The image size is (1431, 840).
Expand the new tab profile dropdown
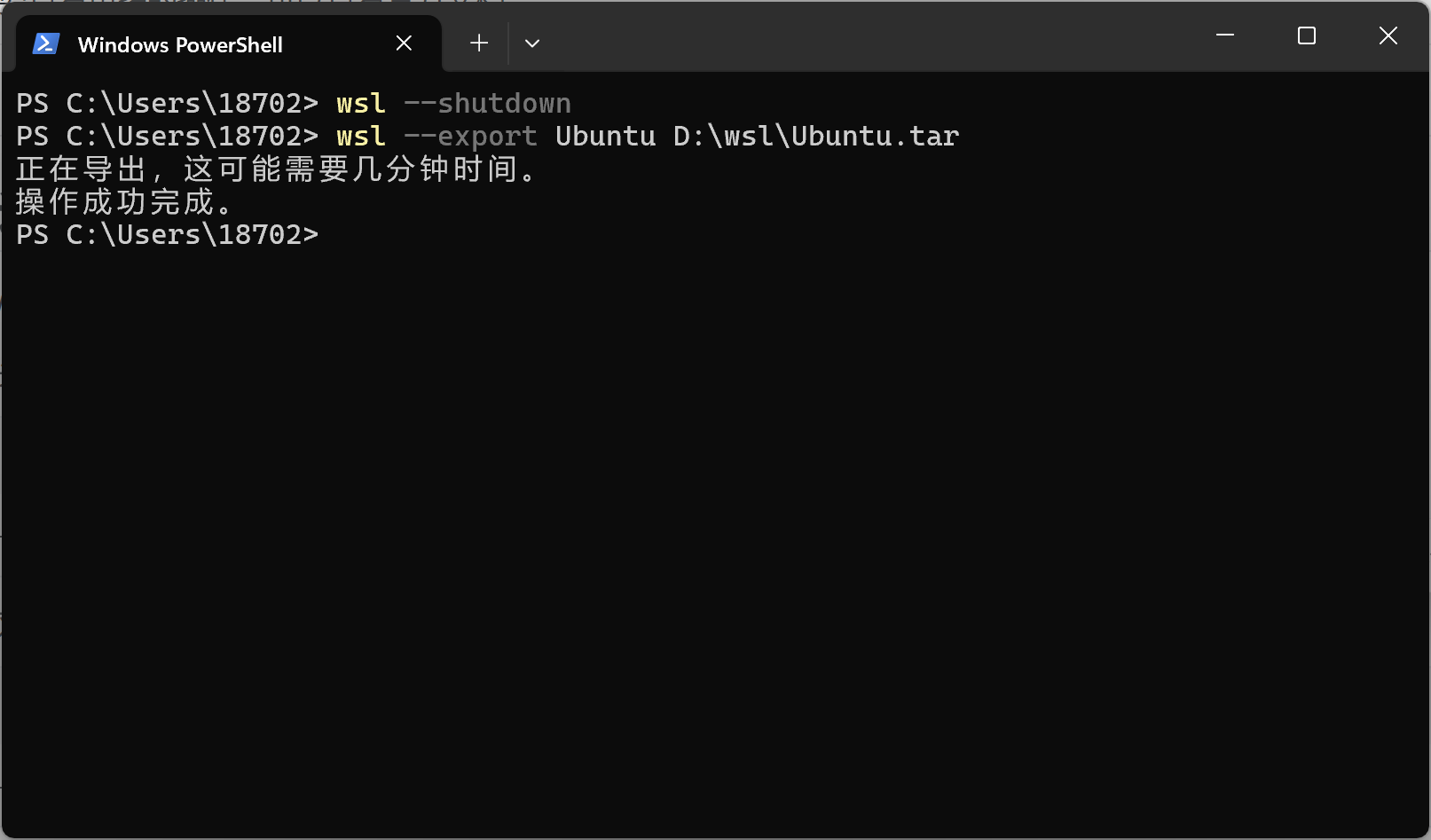[x=532, y=43]
